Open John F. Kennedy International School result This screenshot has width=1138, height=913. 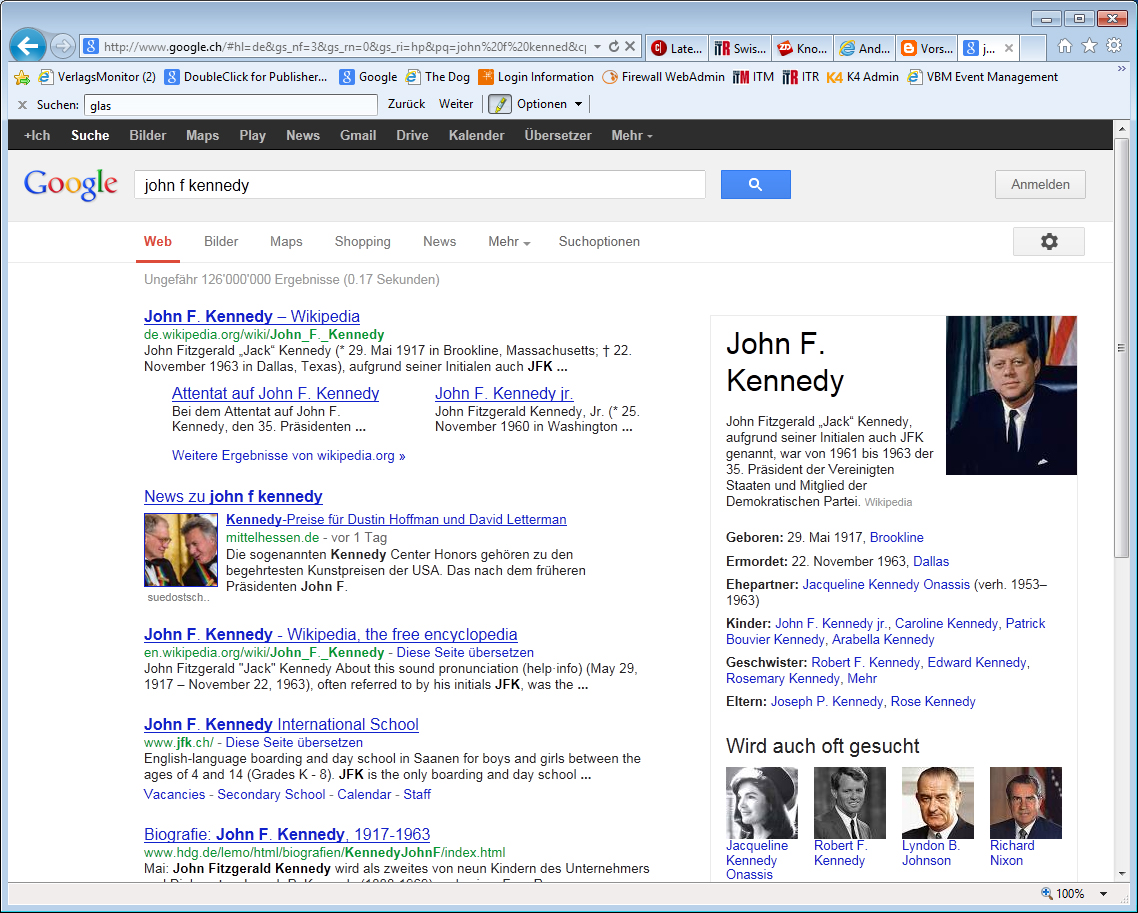coord(281,724)
